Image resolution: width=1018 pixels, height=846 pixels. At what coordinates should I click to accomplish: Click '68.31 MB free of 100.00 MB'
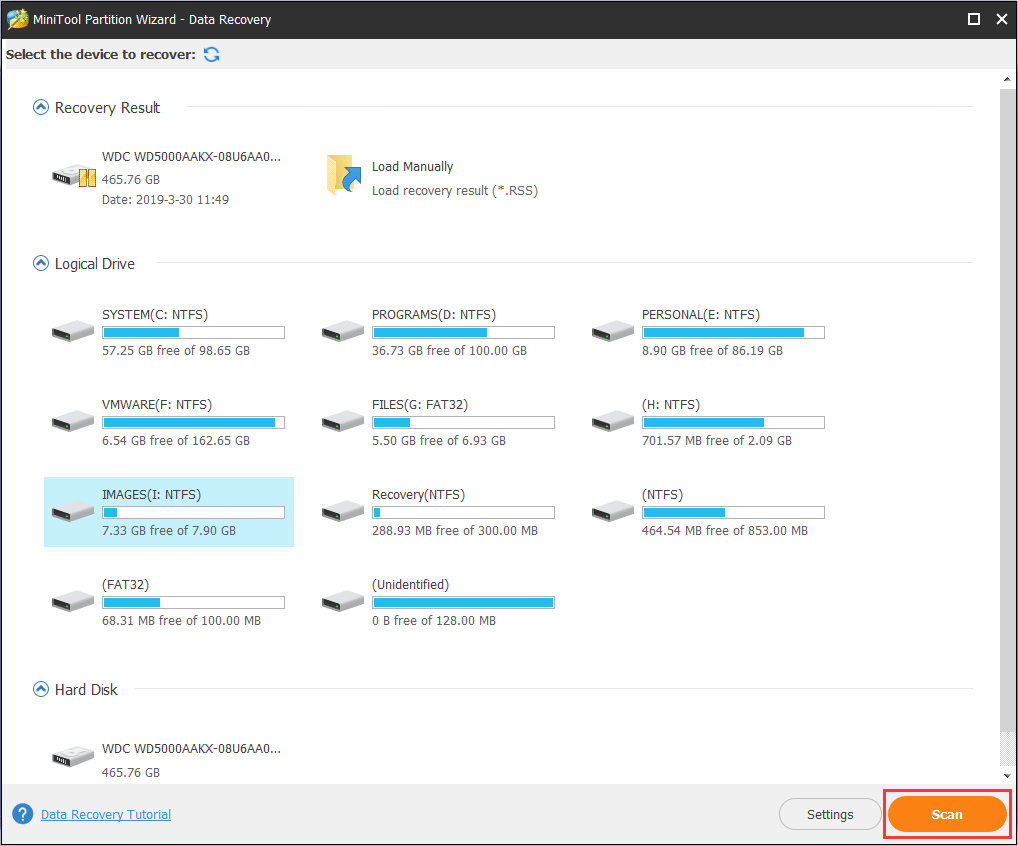pyautogui.click(x=181, y=621)
